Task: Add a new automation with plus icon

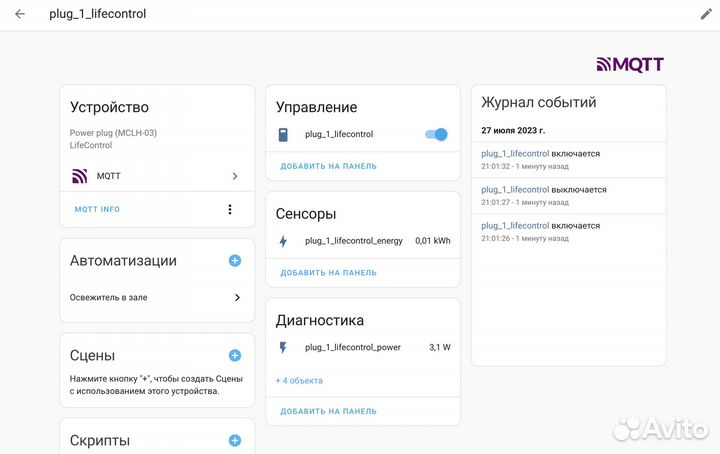Action: click(x=235, y=261)
